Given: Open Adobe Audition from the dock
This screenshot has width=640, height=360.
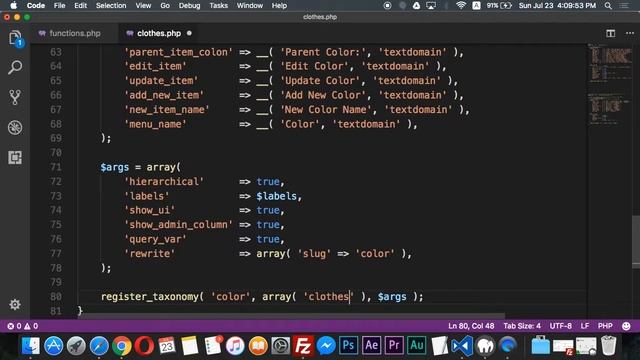Looking at the screenshot, I should coord(417,346).
